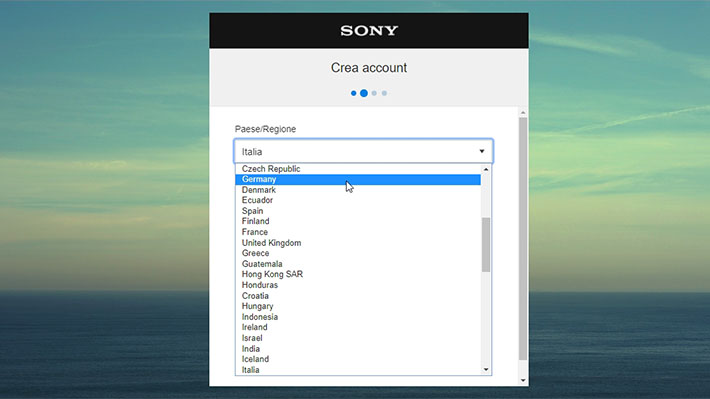Select Greece from the country list
The image size is (710, 399).
[358, 253]
